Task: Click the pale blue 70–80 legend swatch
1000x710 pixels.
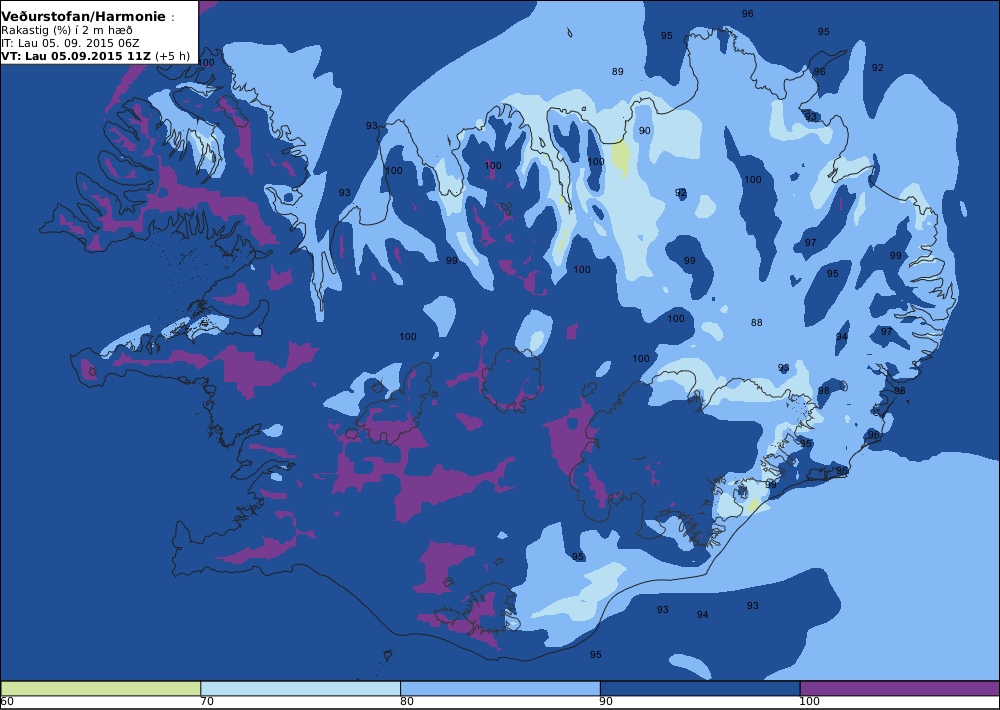Action: (300, 688)
